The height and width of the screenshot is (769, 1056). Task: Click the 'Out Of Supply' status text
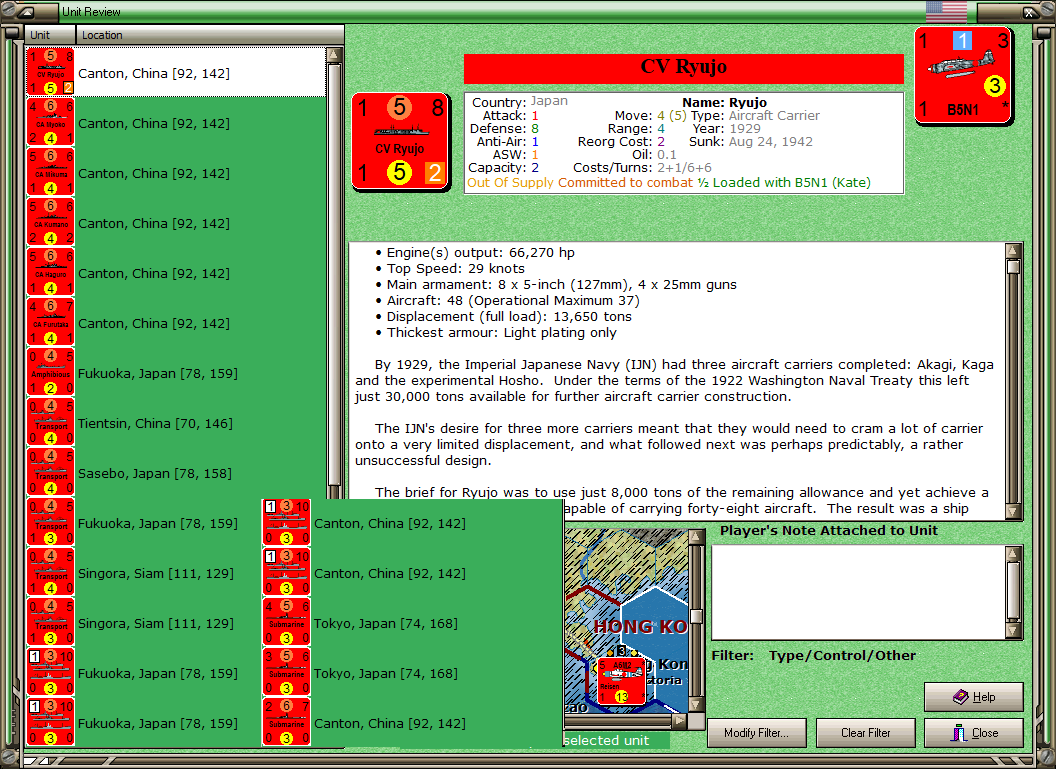click(510, 182)
